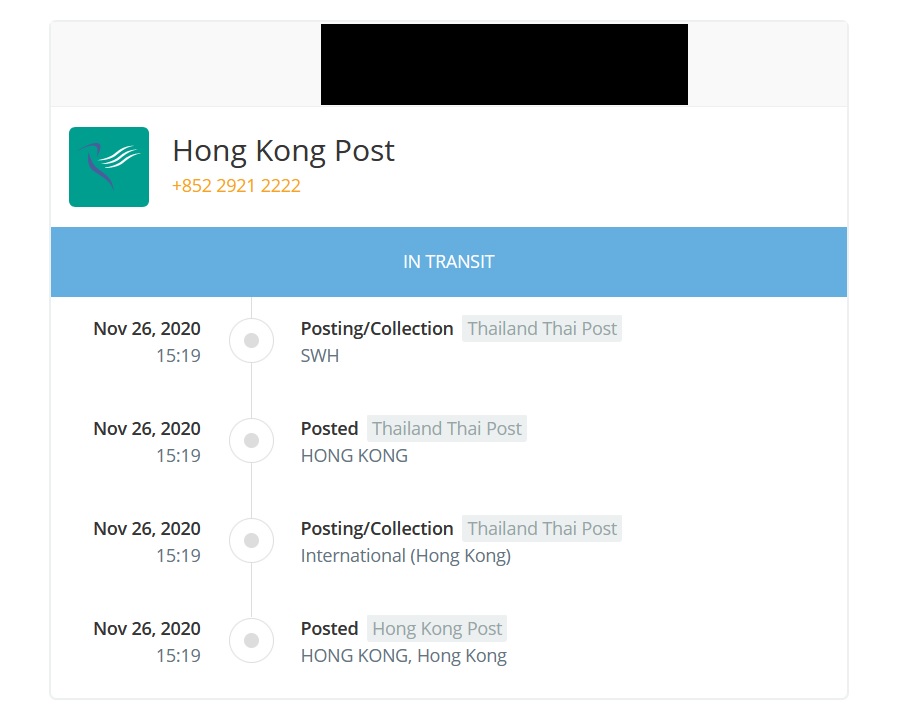Viewport: 914px width, 717px height.
Task: Click the timeline dot for SWH event
Action: [251, 340]
